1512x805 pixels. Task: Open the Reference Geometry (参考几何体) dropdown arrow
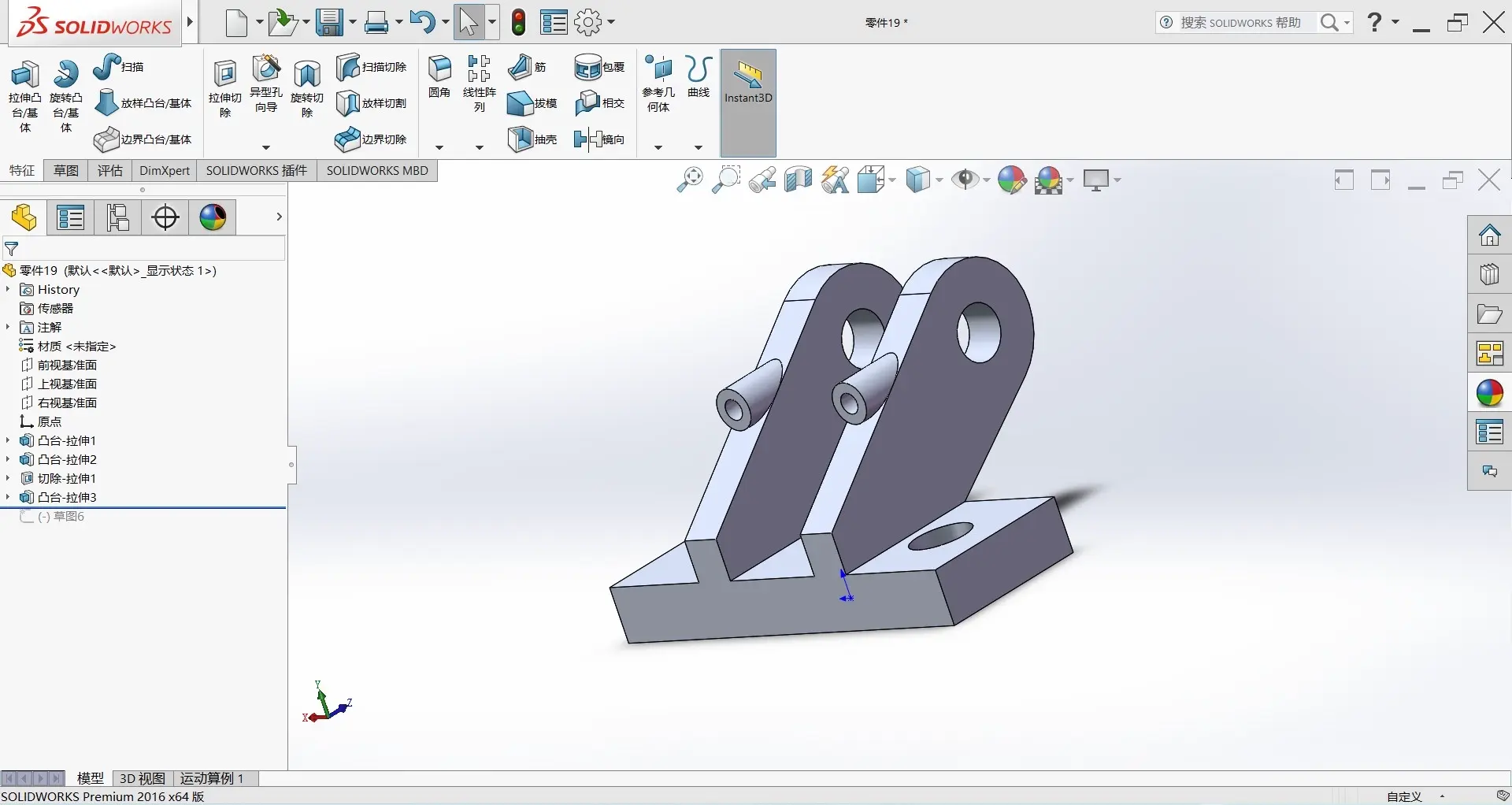coord(658,147)
